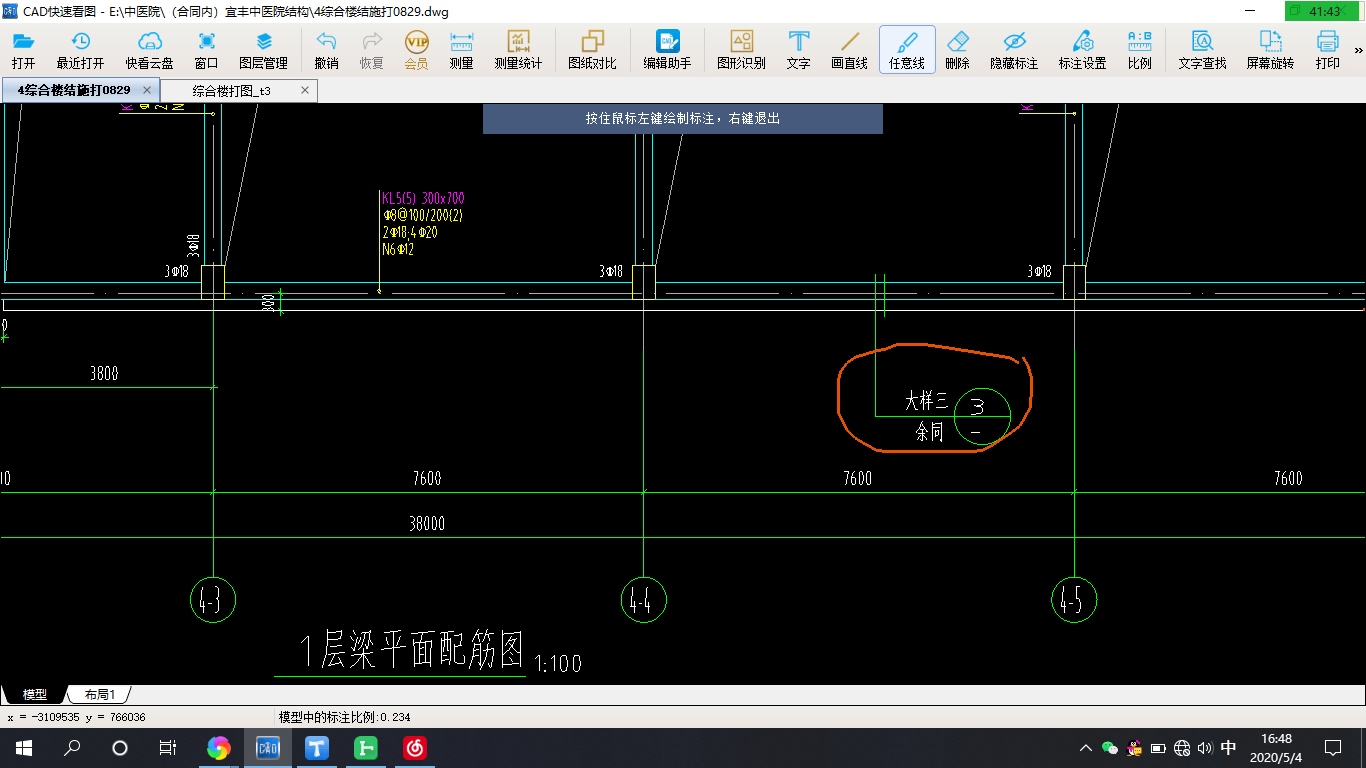Screen dimensions: 1366x768
Task: Expand toolbar overflow chevron
Action: [1358, 50]
